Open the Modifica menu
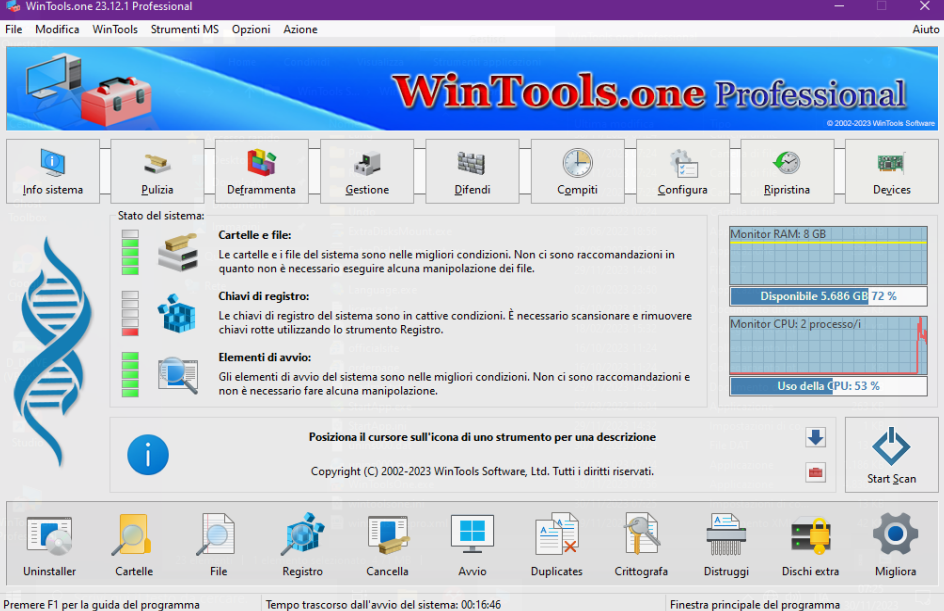This screenshot has height=611, width=944. tap(57, 29)
